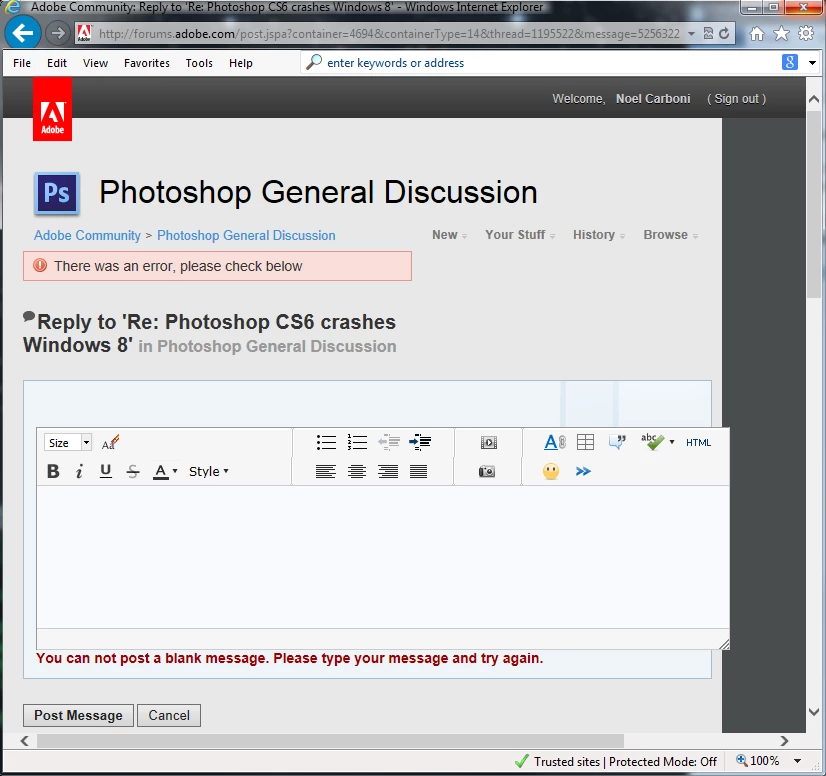Image resolution: width=826 pixels, height=776 pixels.
Task: Expand the New dropdown menu
Action: [x=449, y=235]
